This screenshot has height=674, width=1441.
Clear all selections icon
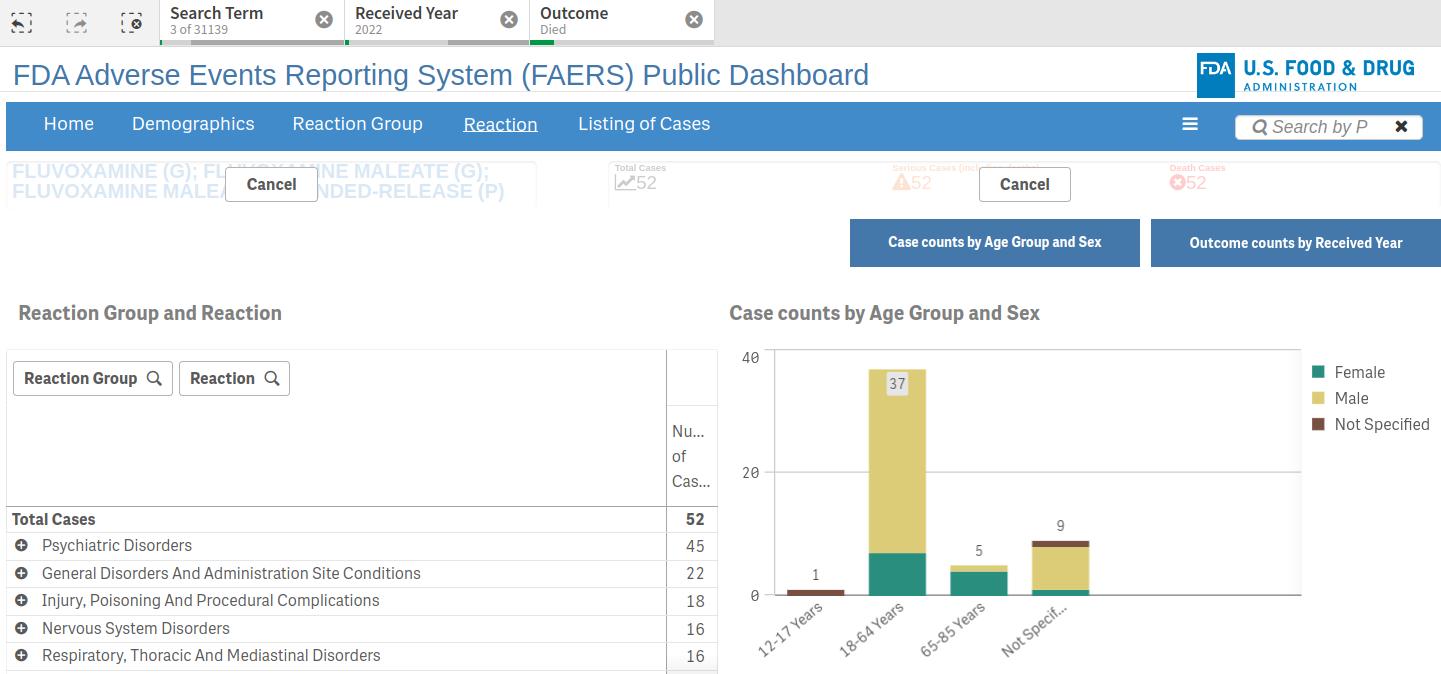click(131, 22)
